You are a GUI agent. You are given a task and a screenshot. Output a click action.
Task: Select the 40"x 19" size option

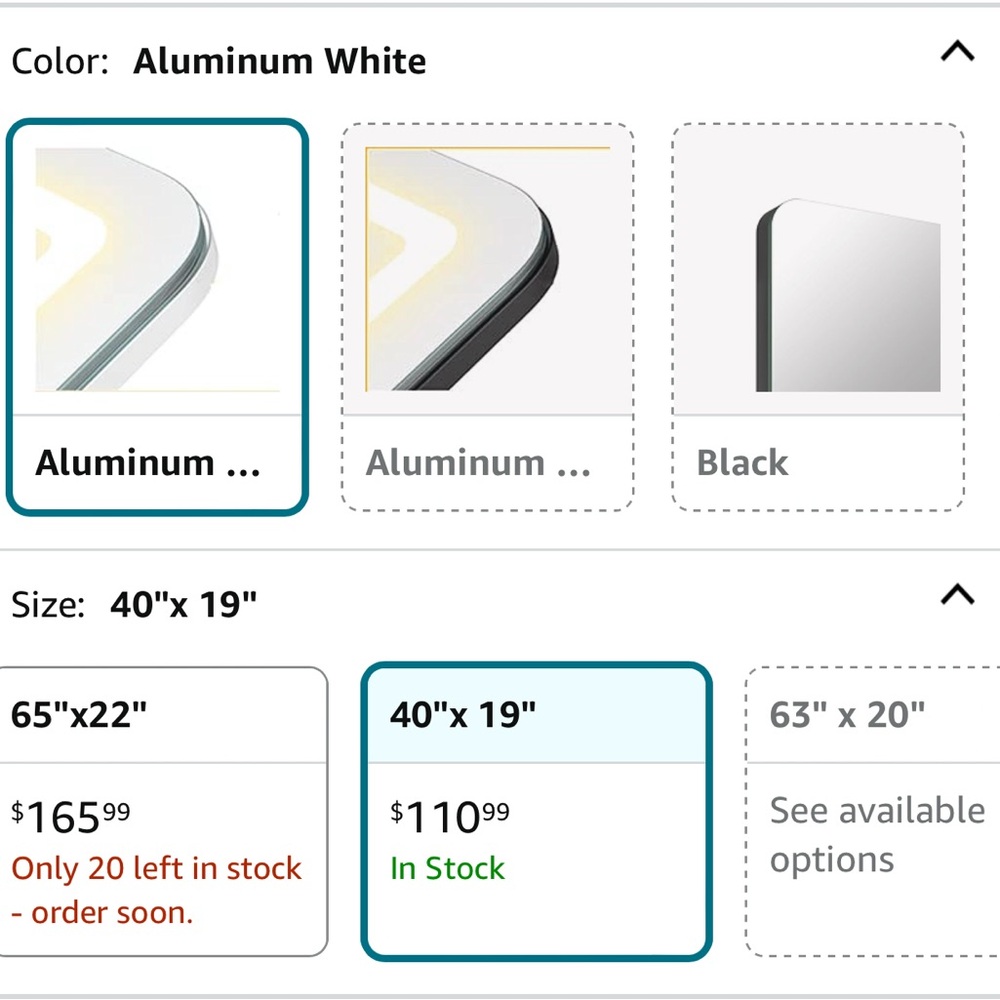click(x=536, y=811)
